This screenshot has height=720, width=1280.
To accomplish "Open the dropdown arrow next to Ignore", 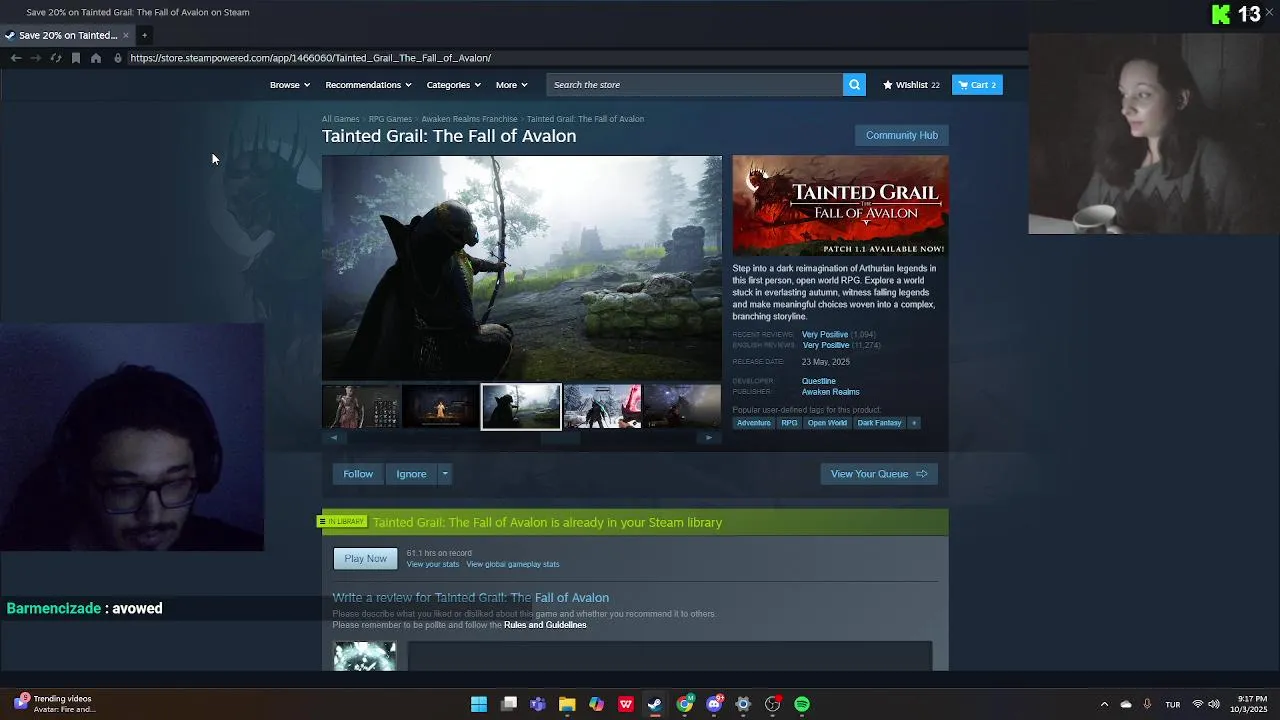I will [445, 474].
